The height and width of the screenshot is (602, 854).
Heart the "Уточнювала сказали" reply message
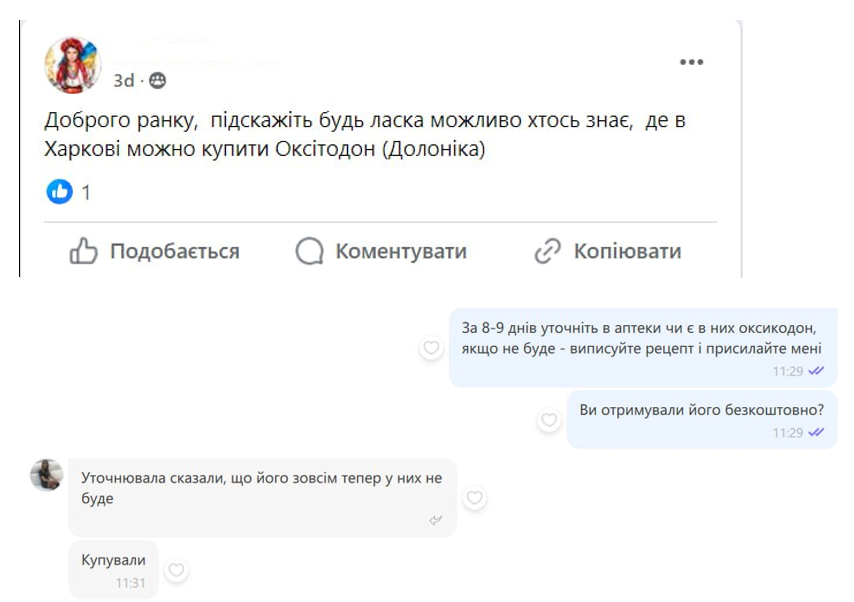point(475,497)
